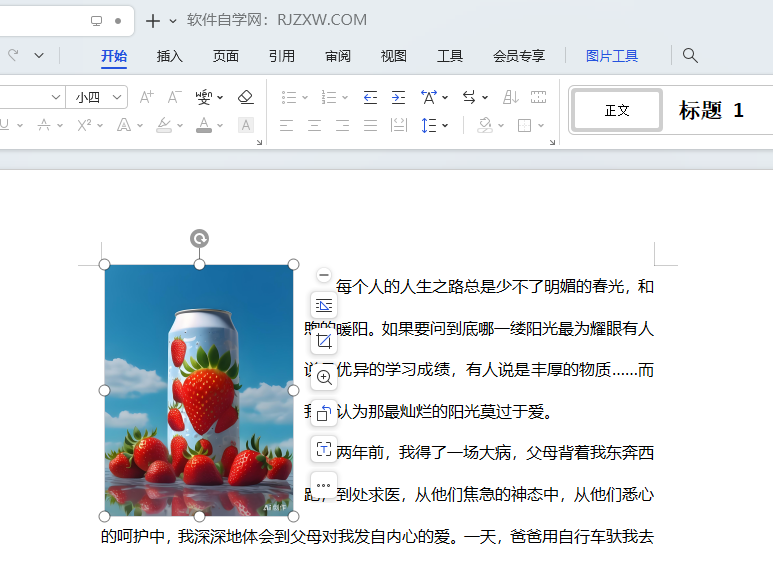This screenshot has height=562, width=773.
Task: Select the 引用 tab
Action: point(281,56)
